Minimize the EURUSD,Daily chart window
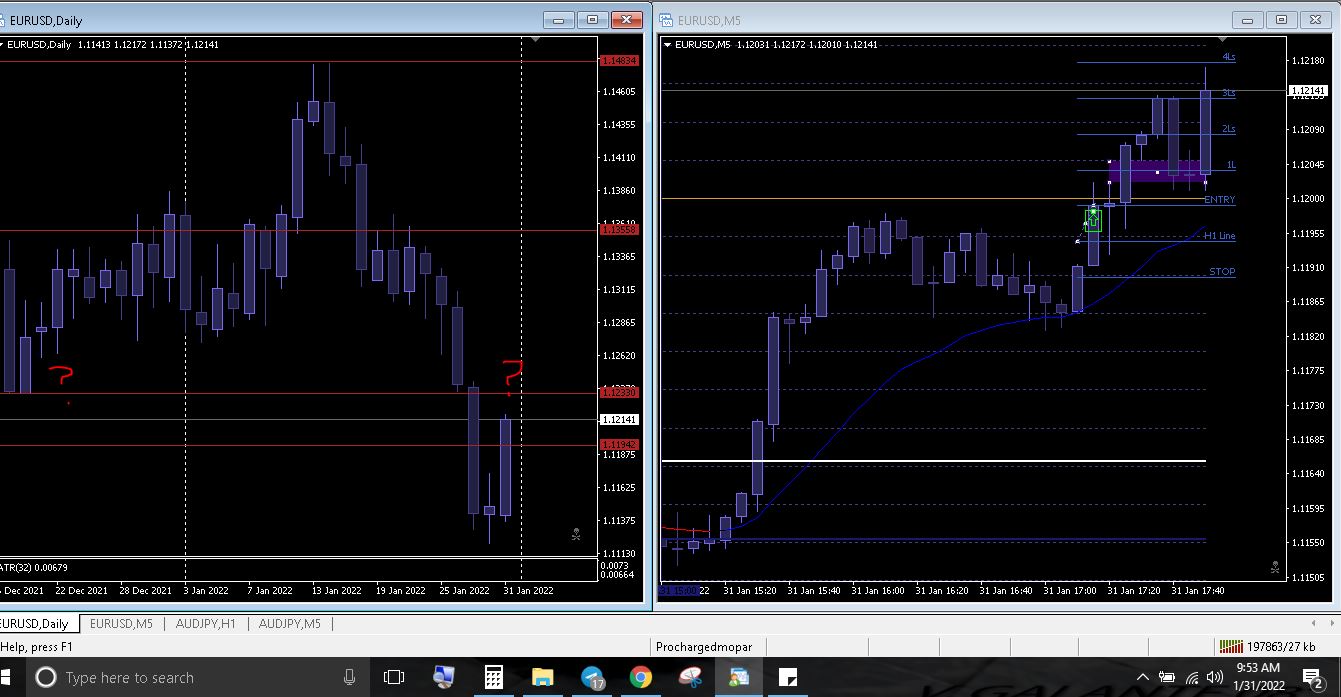Viewport: 1341px width, 697px height. tap(558, 19)
